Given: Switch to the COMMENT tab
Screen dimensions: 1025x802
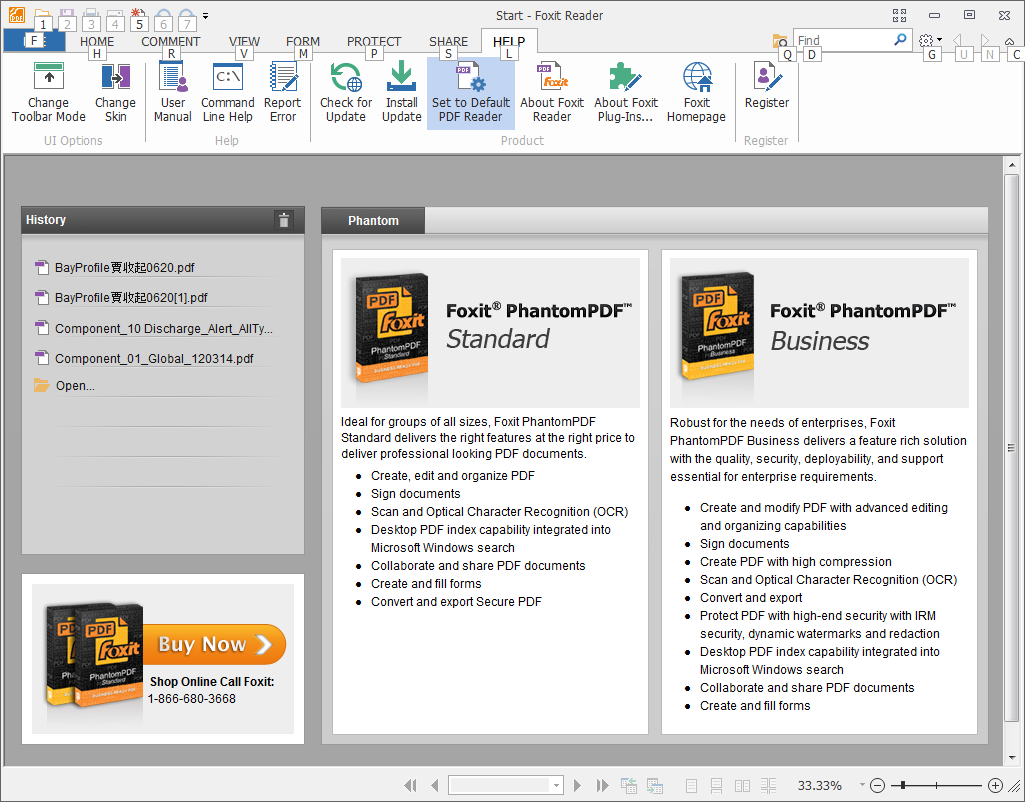Looking at the screenshot, I should tap(171, 41).
